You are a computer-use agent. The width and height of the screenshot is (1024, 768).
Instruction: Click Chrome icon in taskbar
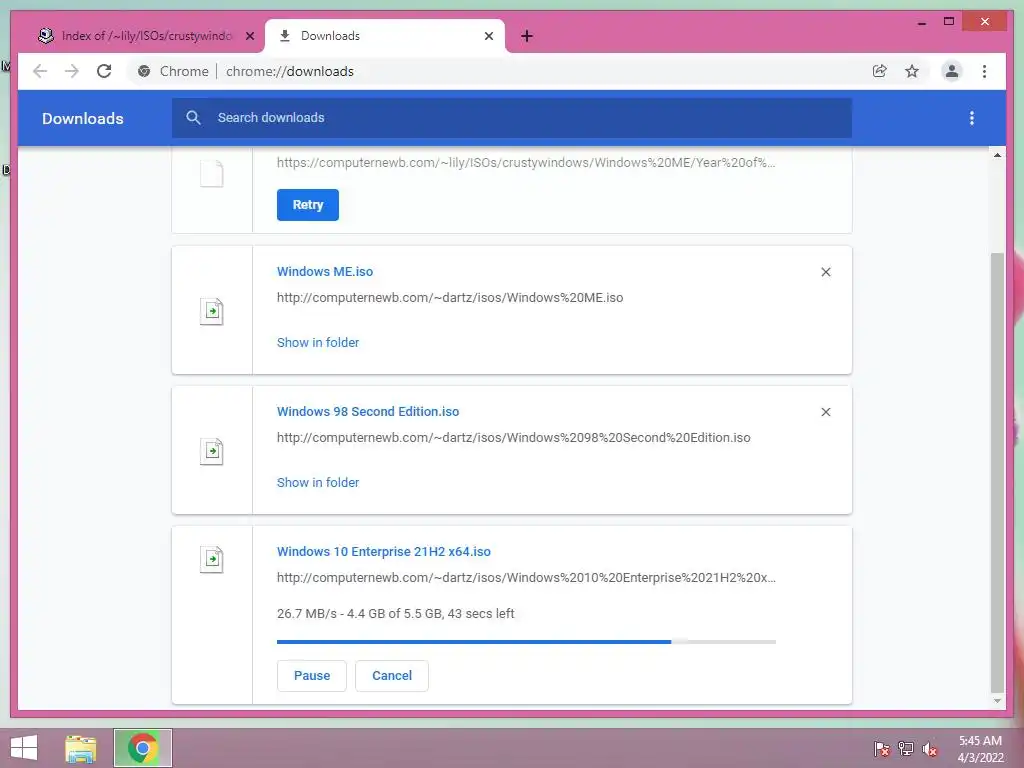142,748
